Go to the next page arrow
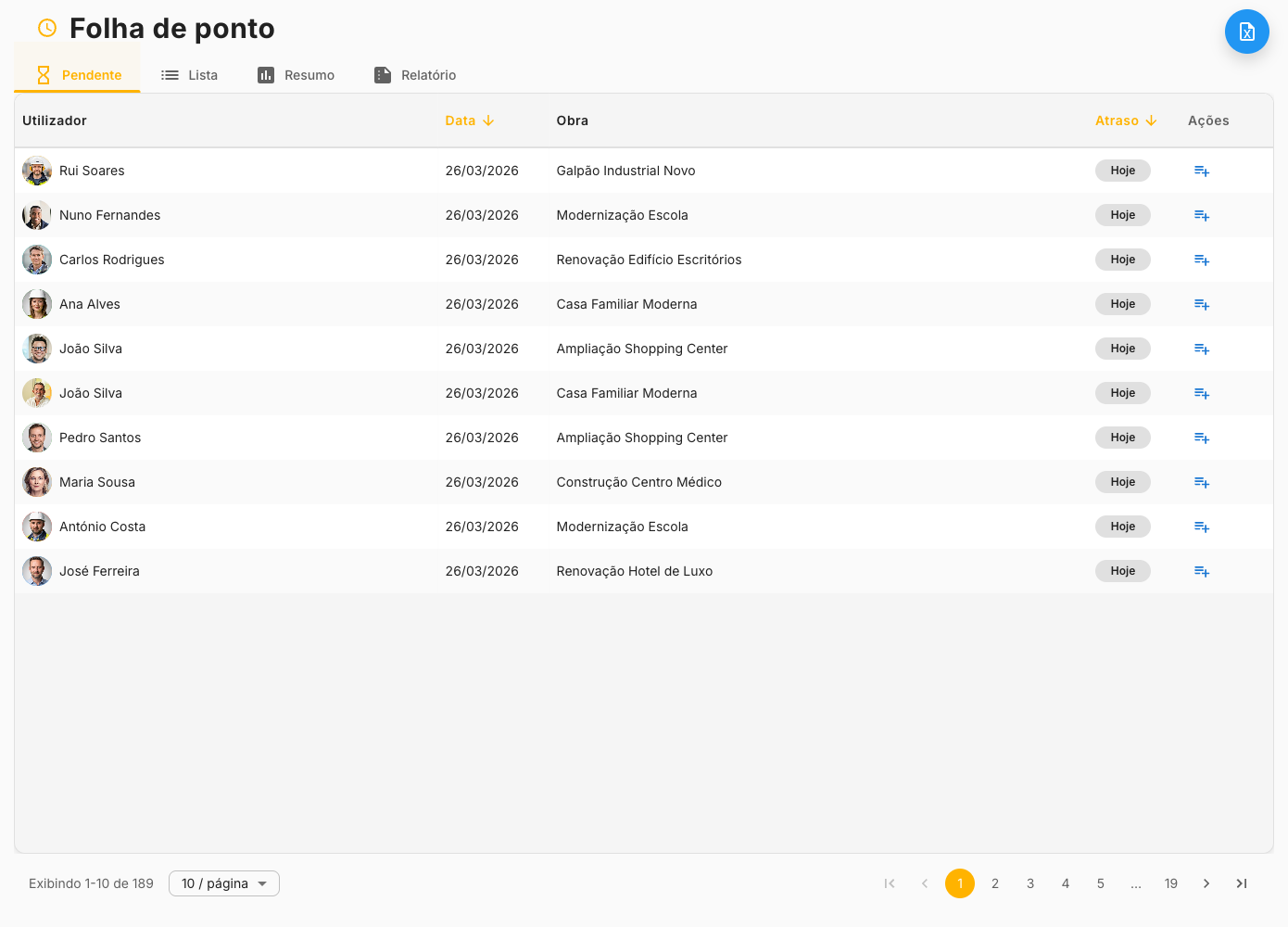 (1206, 883)
